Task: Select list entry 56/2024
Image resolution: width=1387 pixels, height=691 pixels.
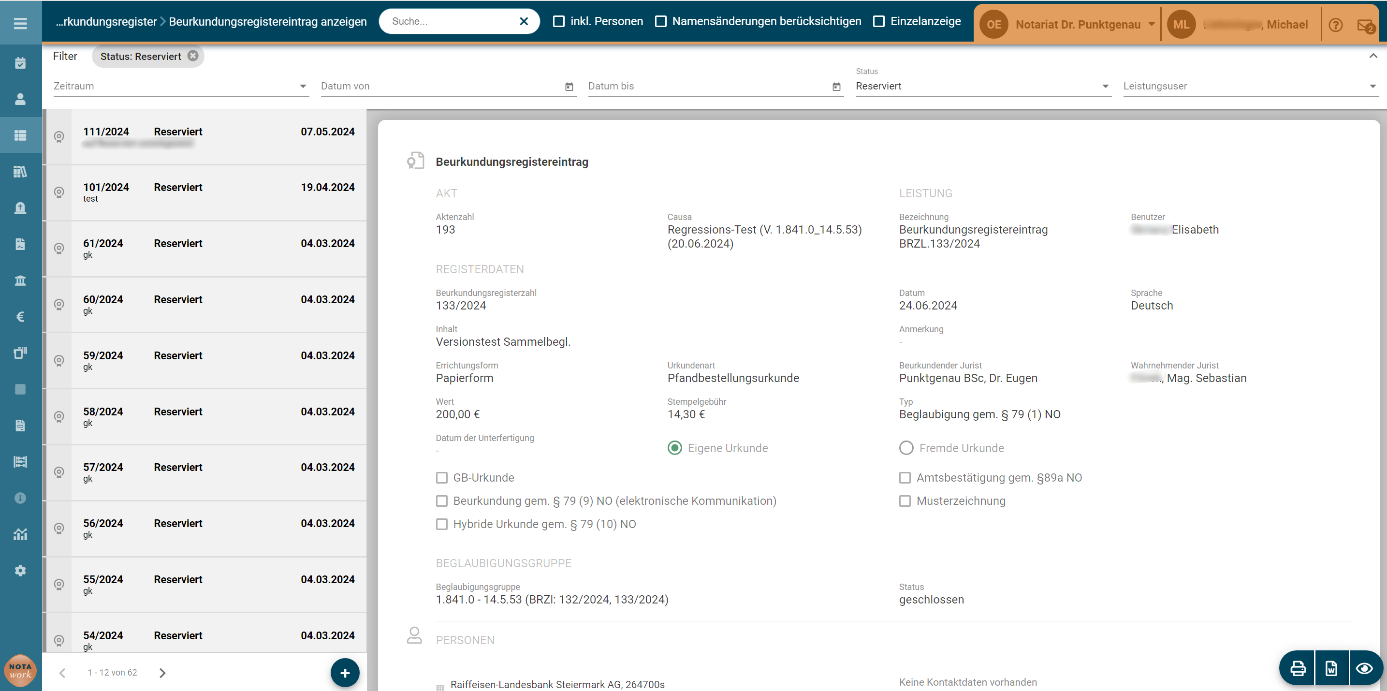Action: [x=205, y=529]
